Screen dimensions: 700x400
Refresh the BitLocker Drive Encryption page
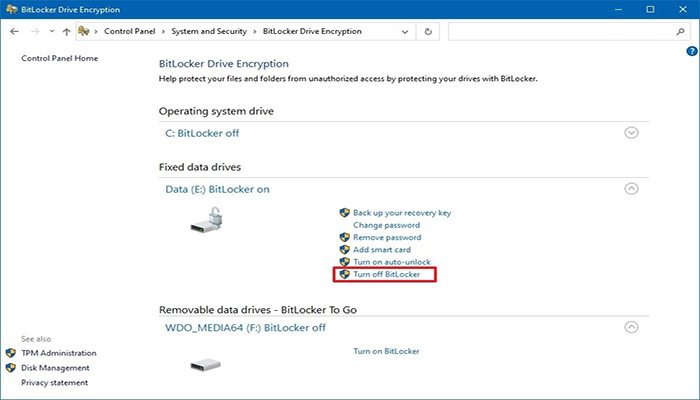click(x=428, y=32)
